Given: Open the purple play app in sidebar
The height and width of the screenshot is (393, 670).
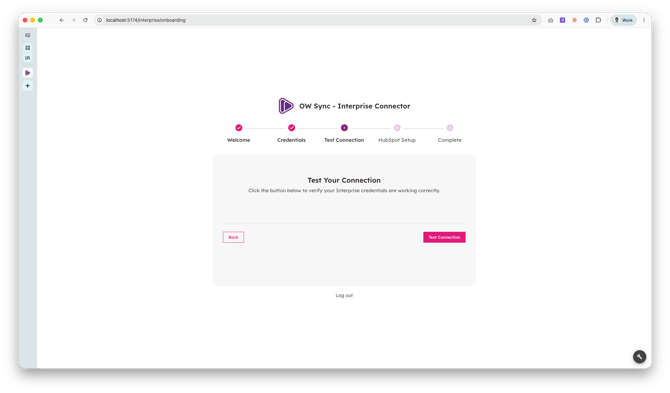Looking at the screenshot, I should (28, 73).
